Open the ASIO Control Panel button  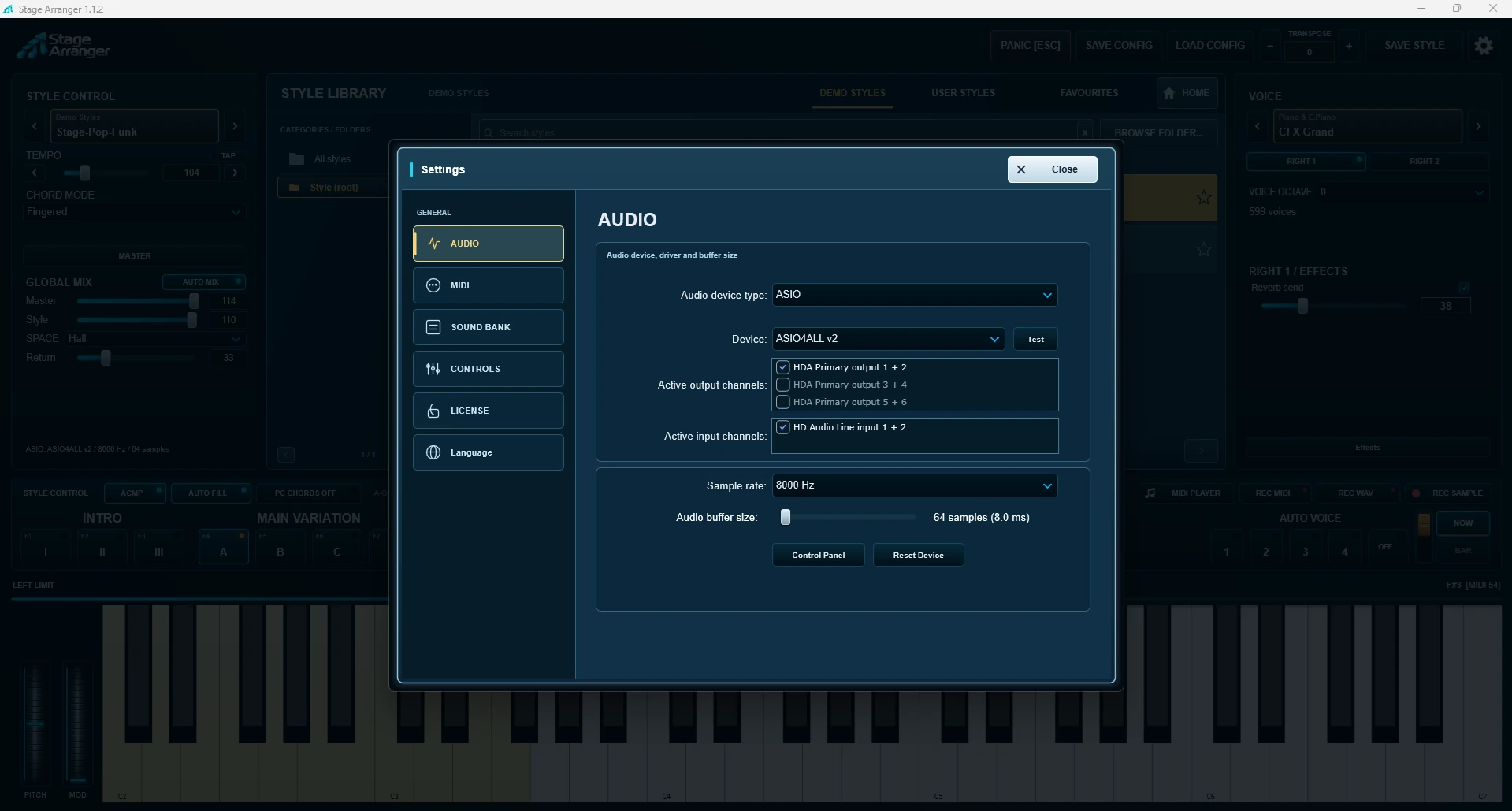(x=818, y=556)
